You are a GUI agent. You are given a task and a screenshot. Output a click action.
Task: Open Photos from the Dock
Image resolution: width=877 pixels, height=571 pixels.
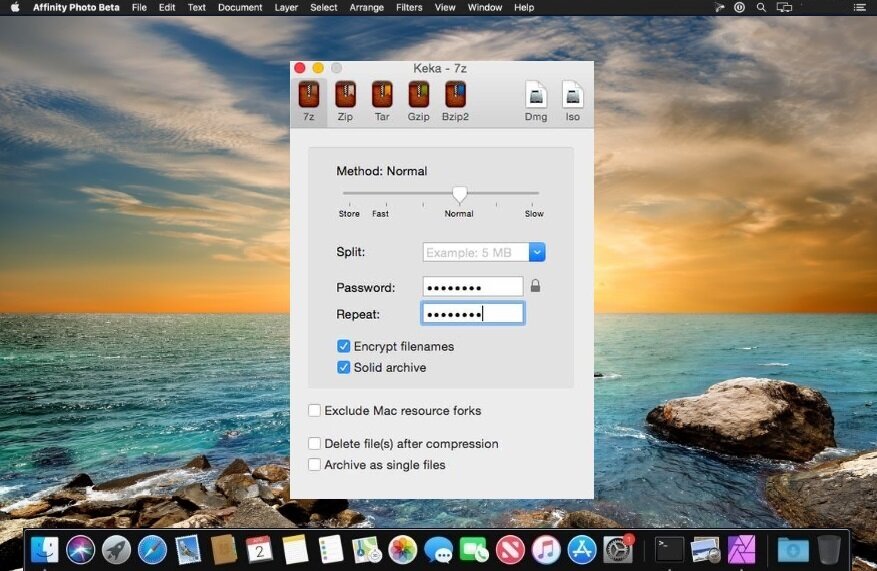[x=403, y=549]
